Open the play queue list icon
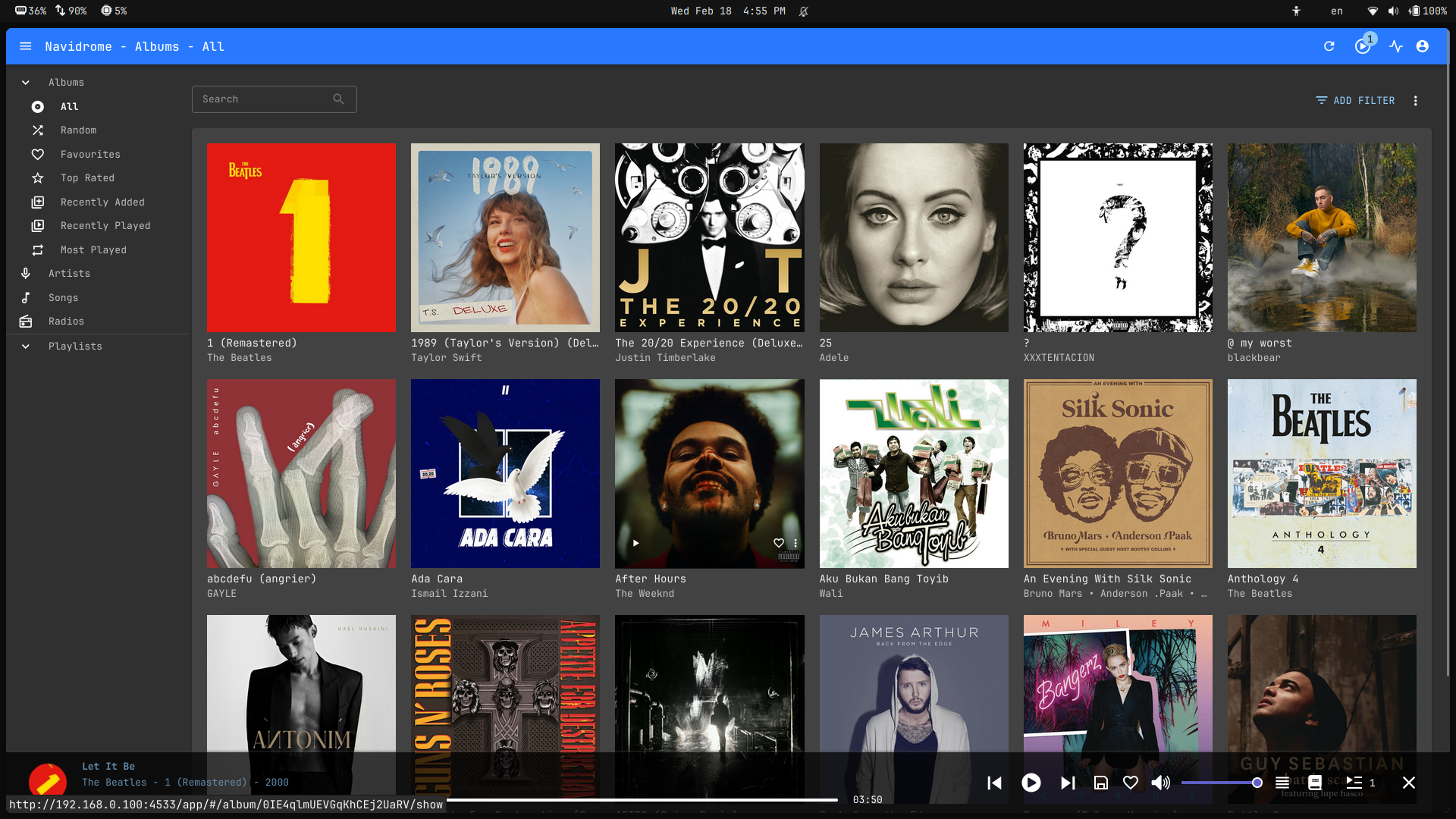Screen dimensions: 1456x819 1282,783
